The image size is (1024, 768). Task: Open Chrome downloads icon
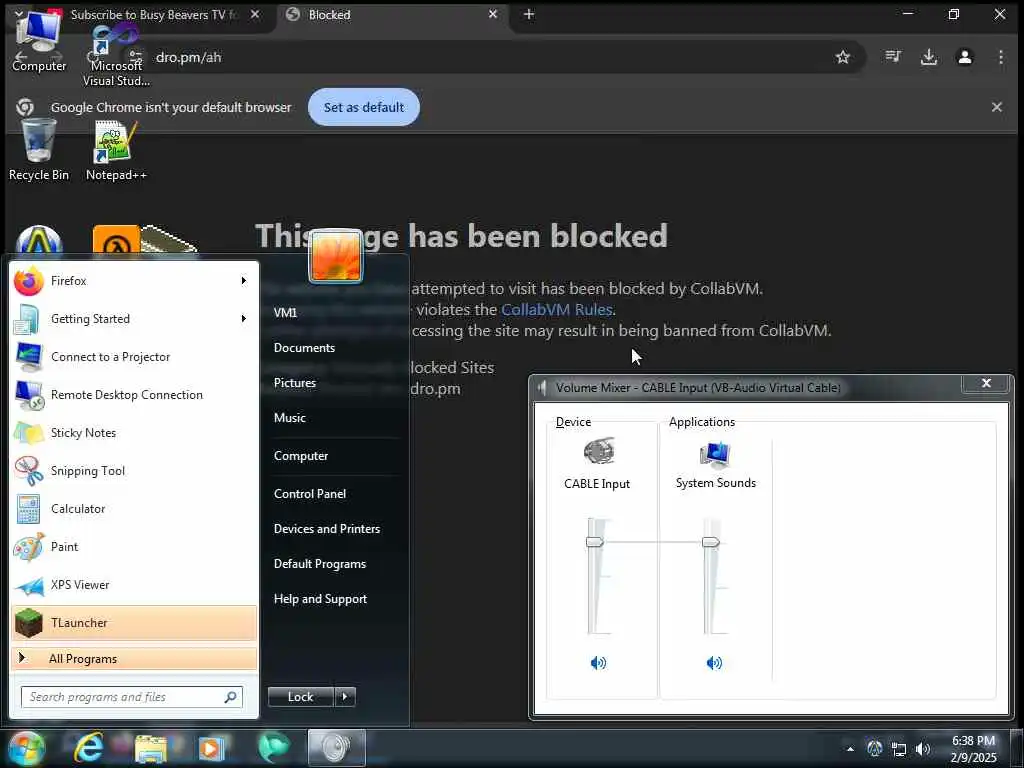pos(929,57)
